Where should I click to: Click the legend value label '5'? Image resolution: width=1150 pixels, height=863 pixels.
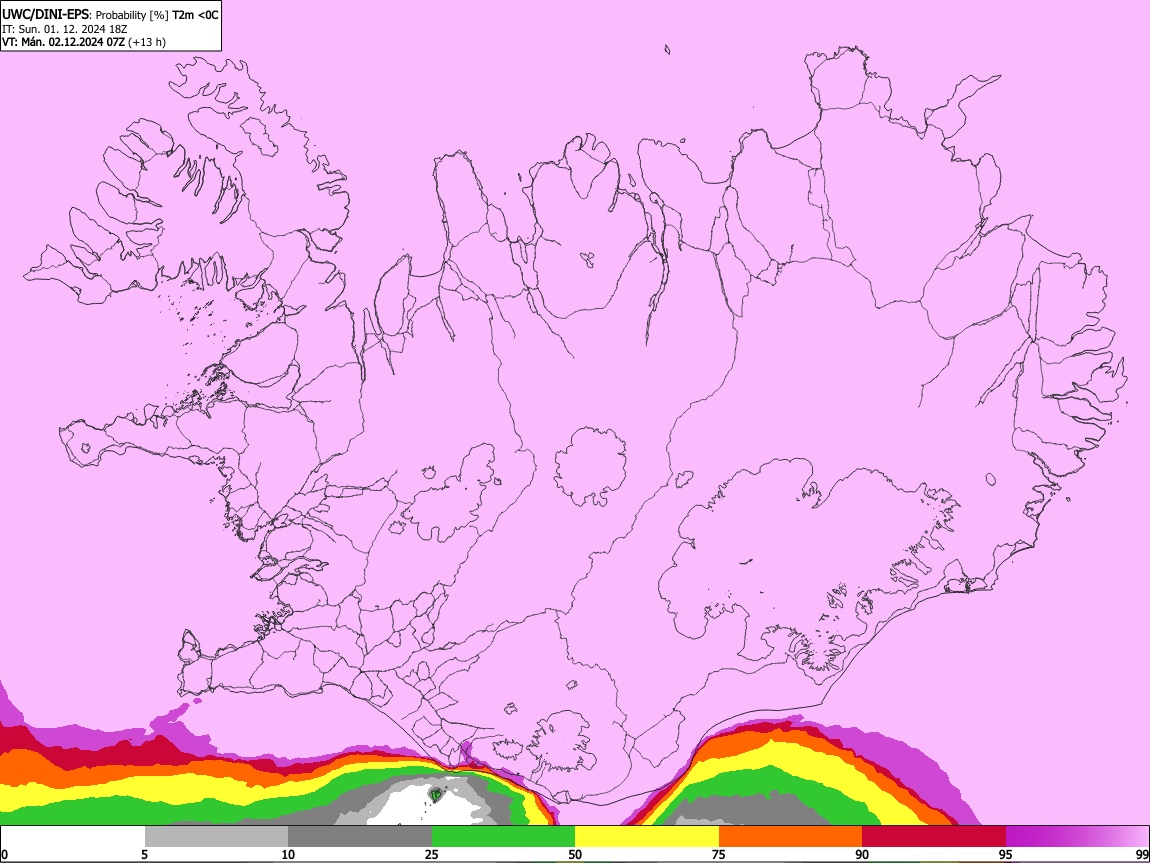144,854
